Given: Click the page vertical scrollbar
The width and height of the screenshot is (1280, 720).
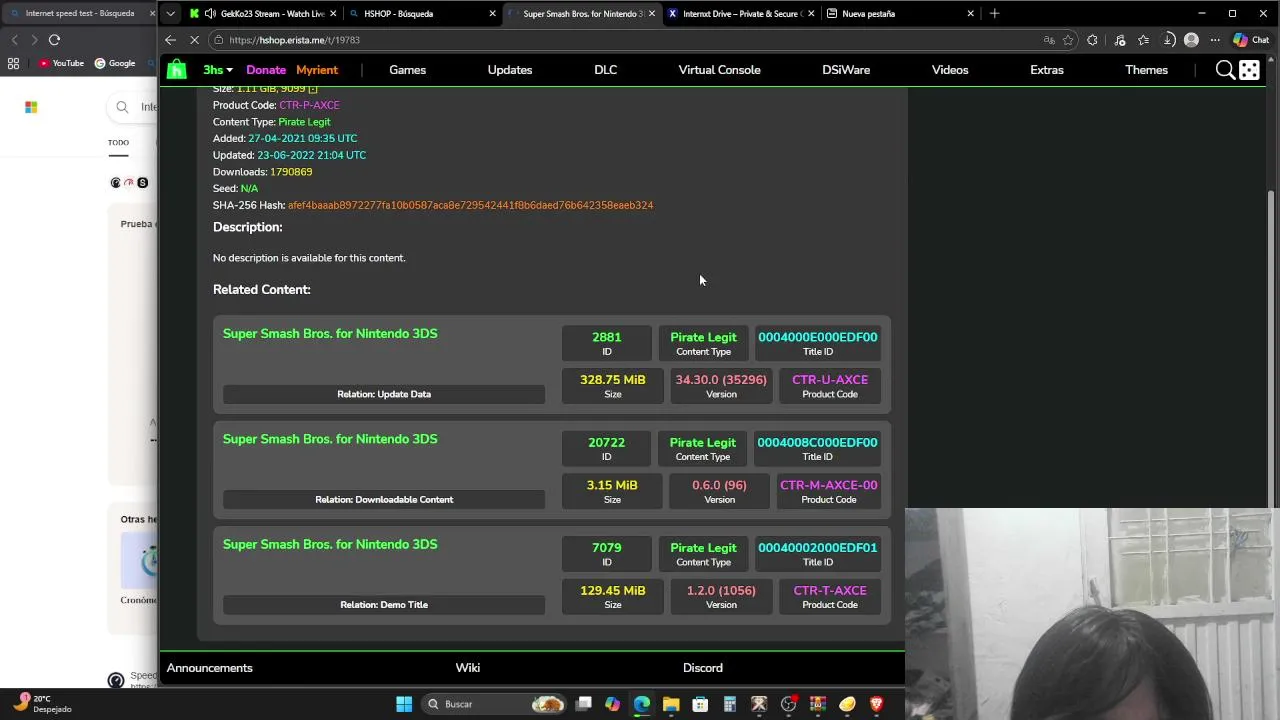Looking at the screenshot, I should coord(1273,350).
